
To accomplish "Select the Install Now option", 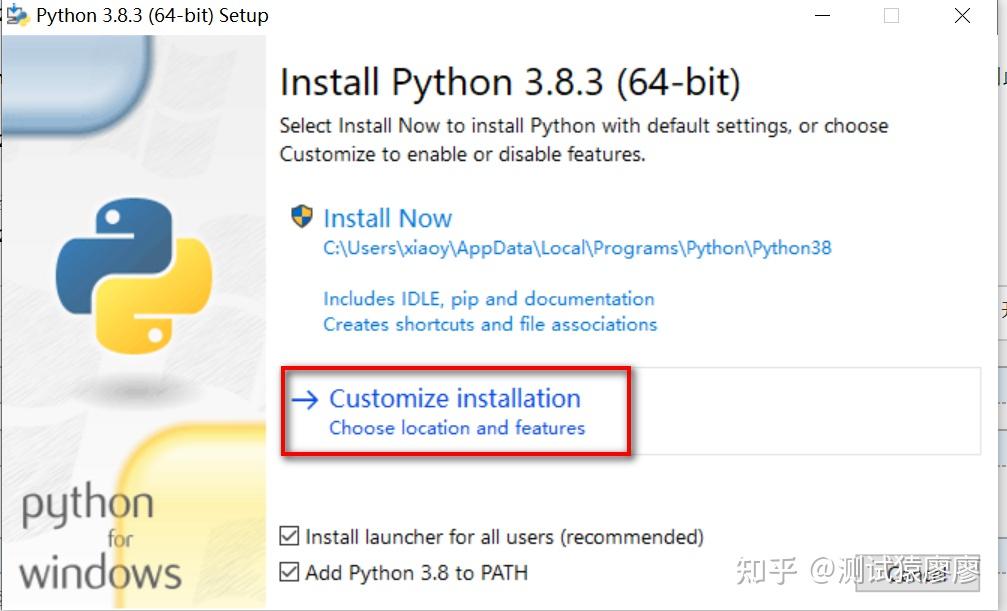I will pyautogui.click(x=388, y=217).
